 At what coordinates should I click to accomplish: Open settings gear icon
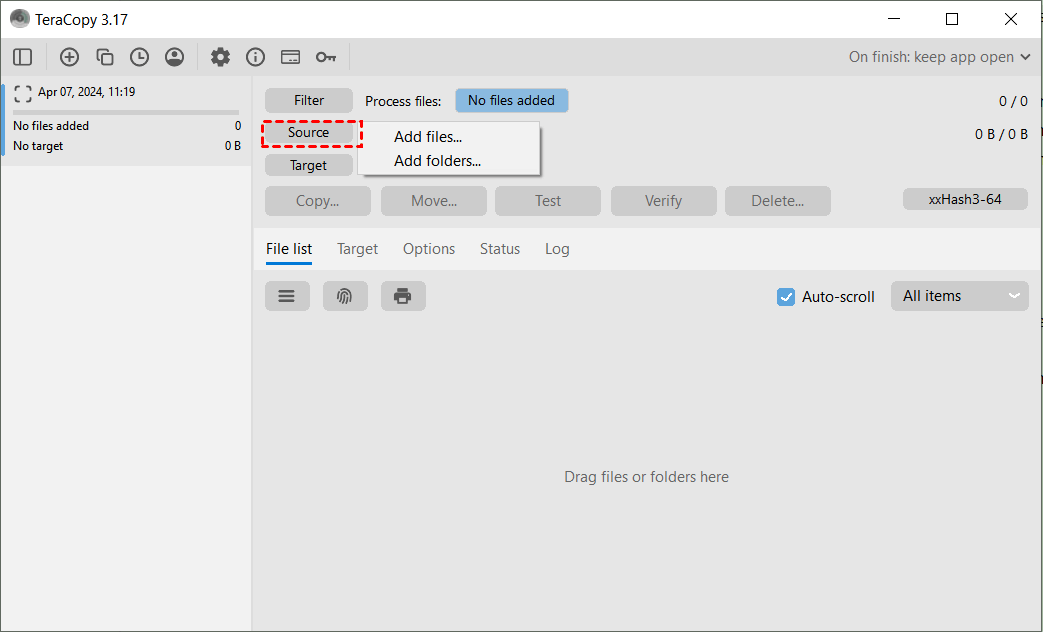point(220,57)
